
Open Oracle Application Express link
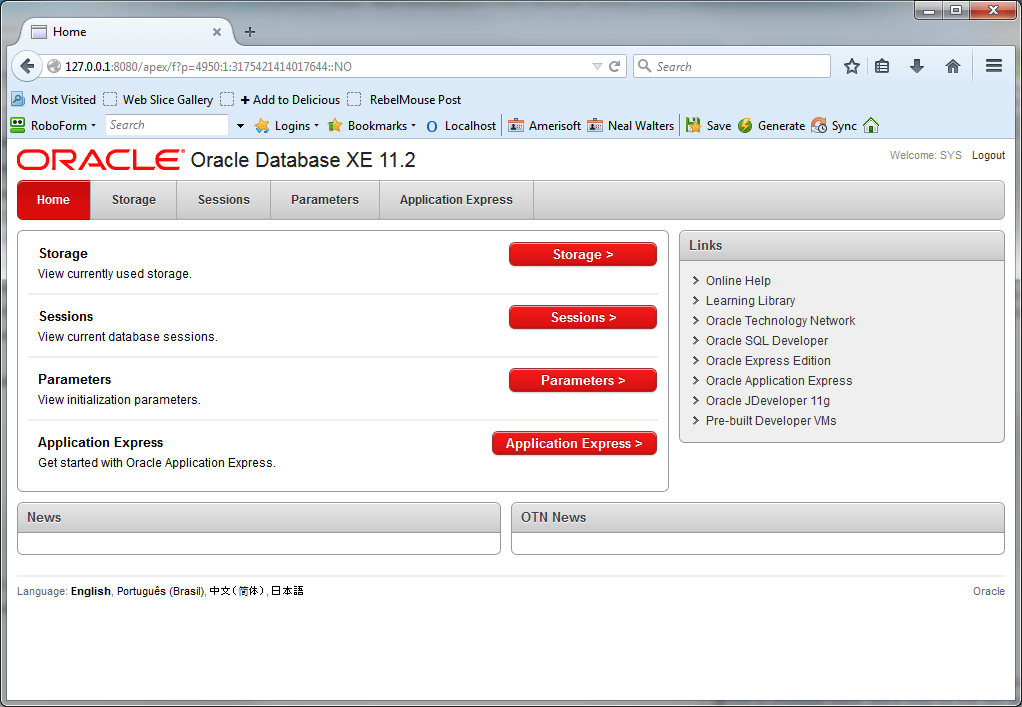pyautogui.click(x=779, y=381)
